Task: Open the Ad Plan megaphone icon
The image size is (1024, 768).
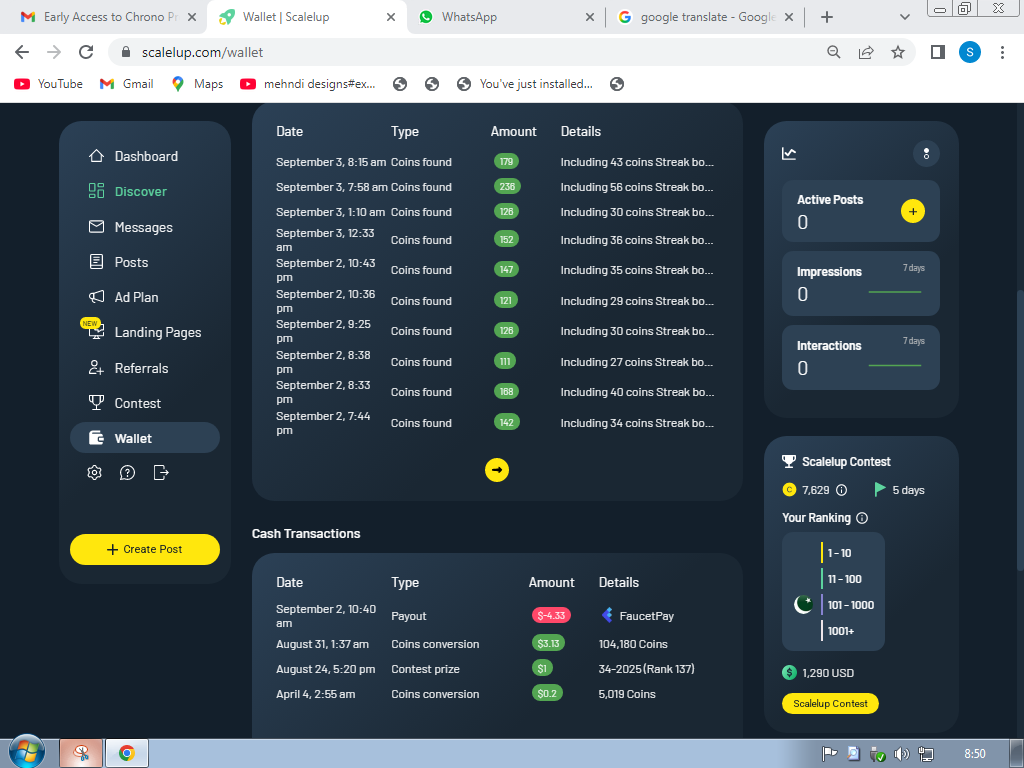Action: tap(96, 297)
